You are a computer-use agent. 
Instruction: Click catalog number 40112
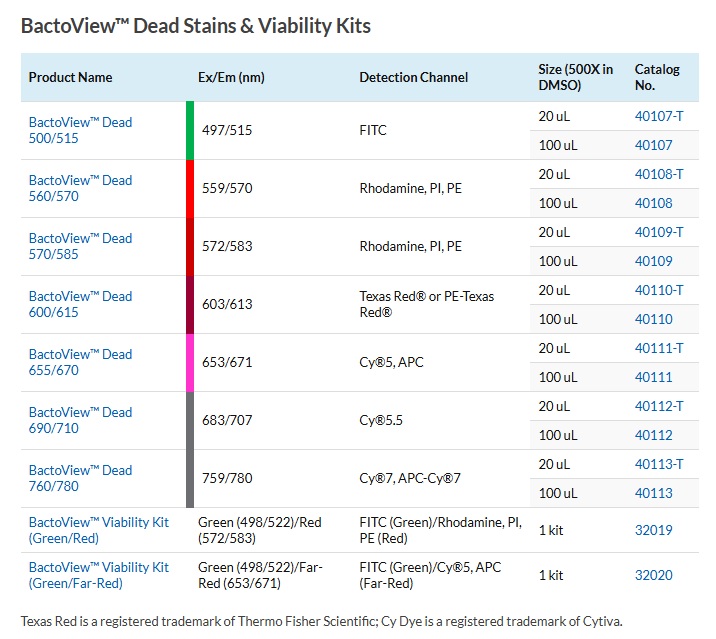[x=653, y=435]
